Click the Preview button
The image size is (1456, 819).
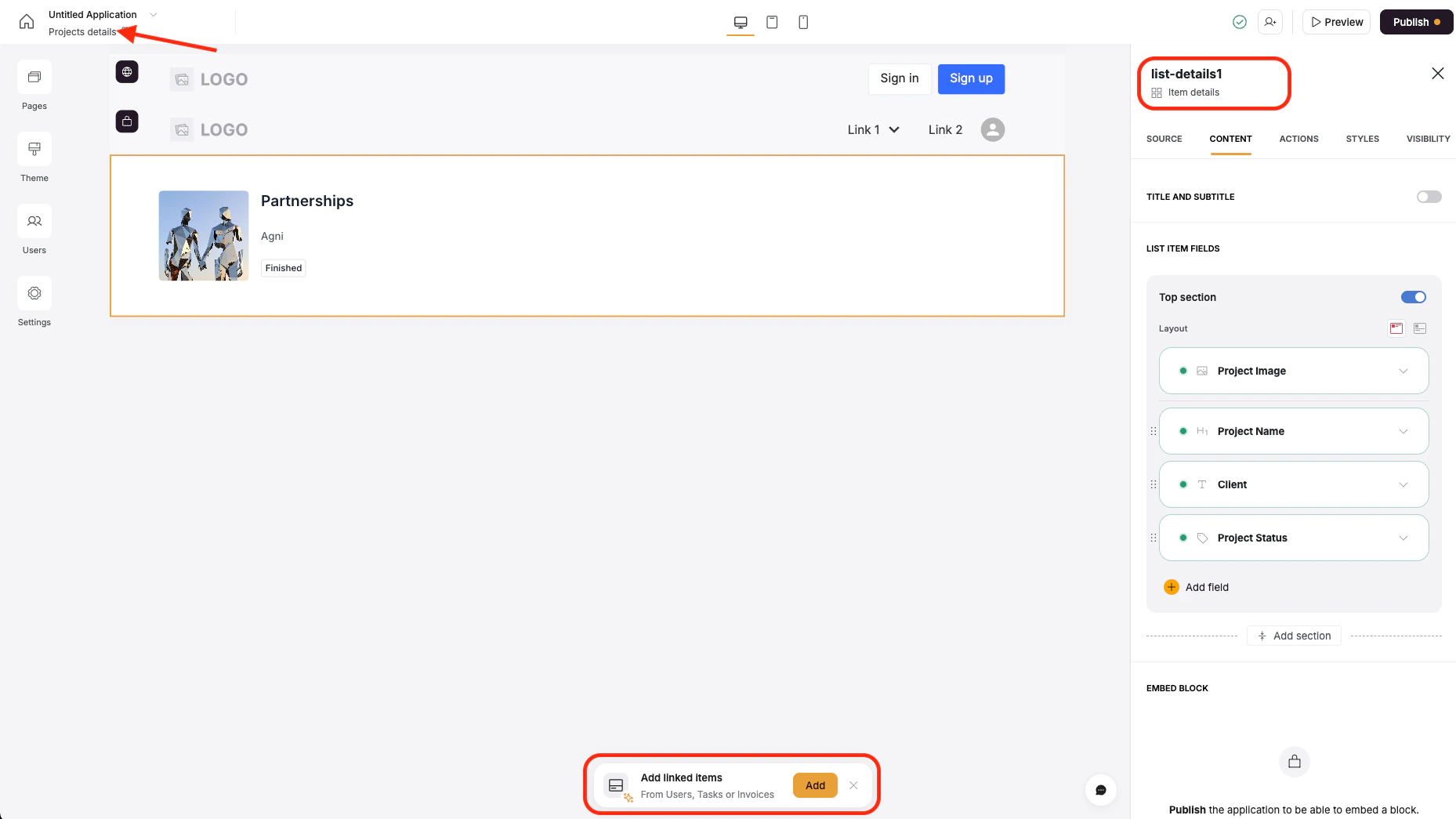(x=1337, y=22)
